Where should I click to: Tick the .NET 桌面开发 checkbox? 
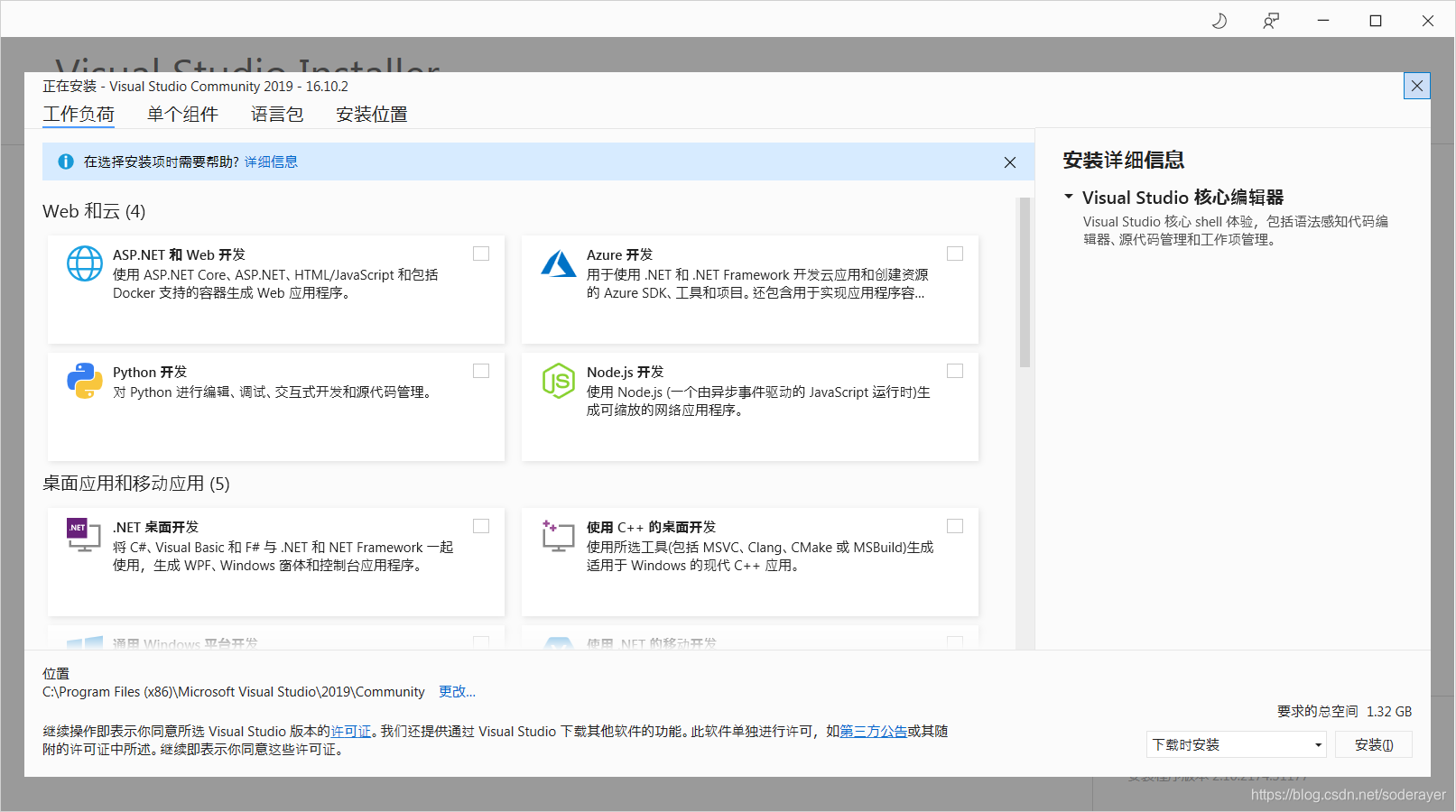tap(481, 526)
